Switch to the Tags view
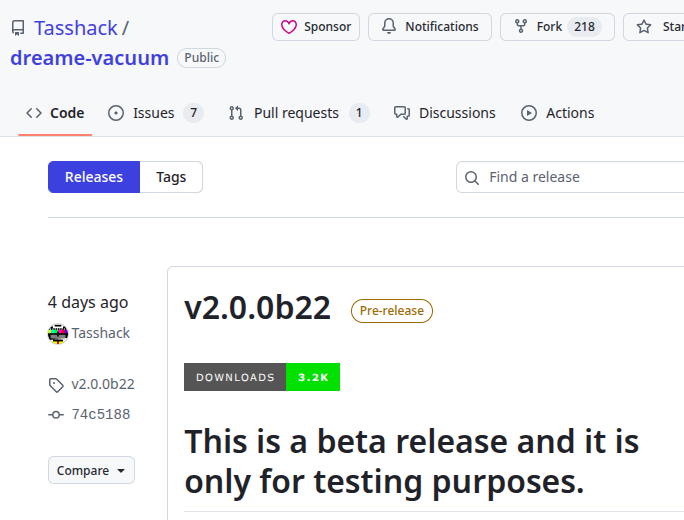Image resolution: width=684 pixels, height=520 pixels. (171, 177)
